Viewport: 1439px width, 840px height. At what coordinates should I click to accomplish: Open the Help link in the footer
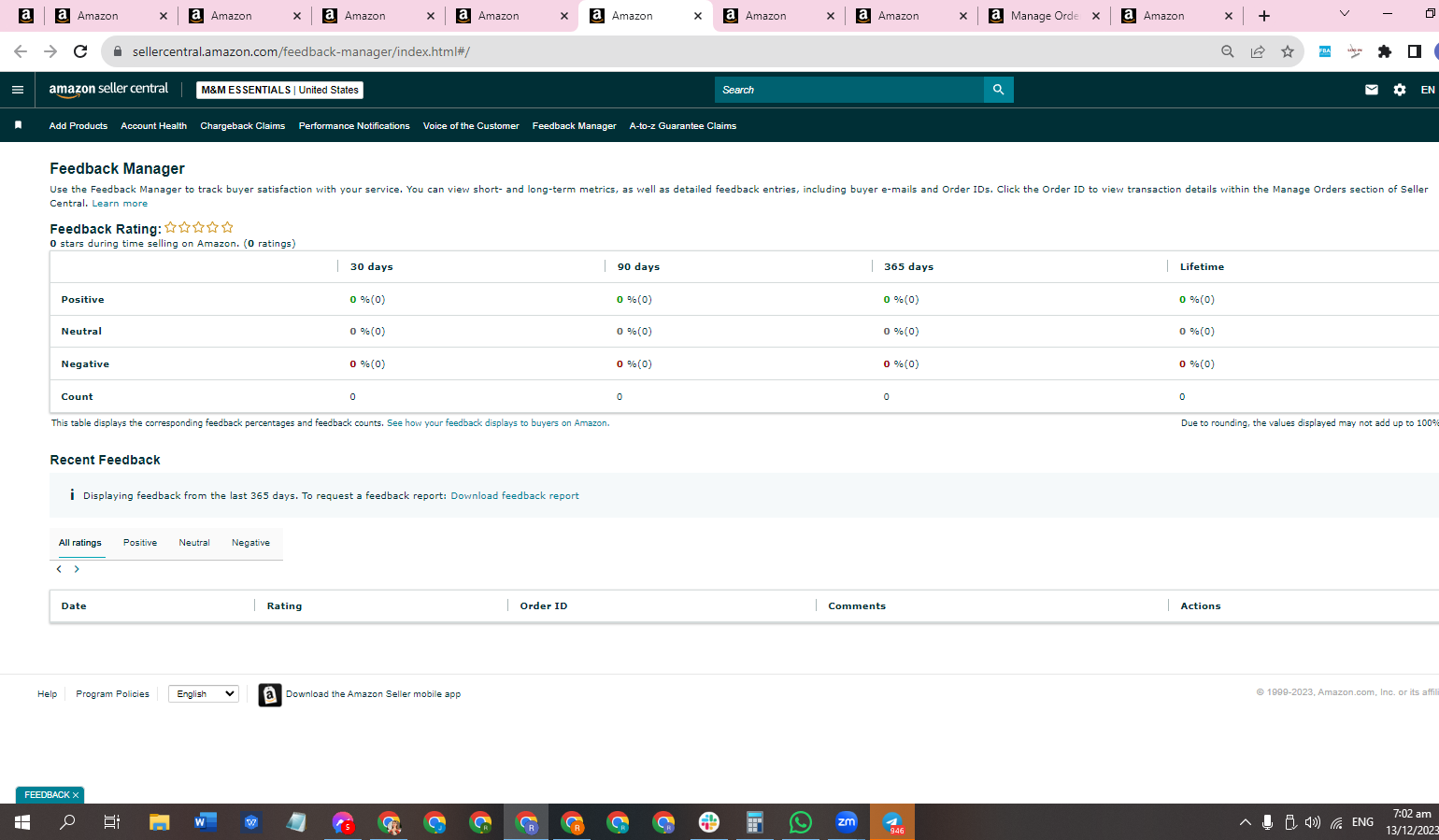coord(48,694)
